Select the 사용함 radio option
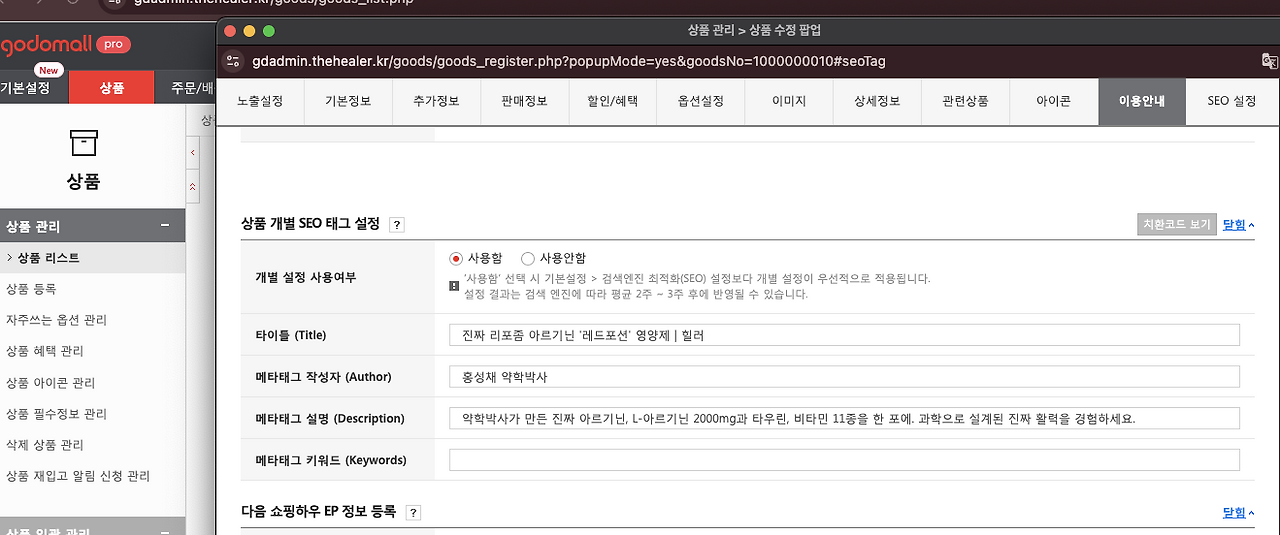The width and height of the screenshot is (1280, 535). [457, 258]
